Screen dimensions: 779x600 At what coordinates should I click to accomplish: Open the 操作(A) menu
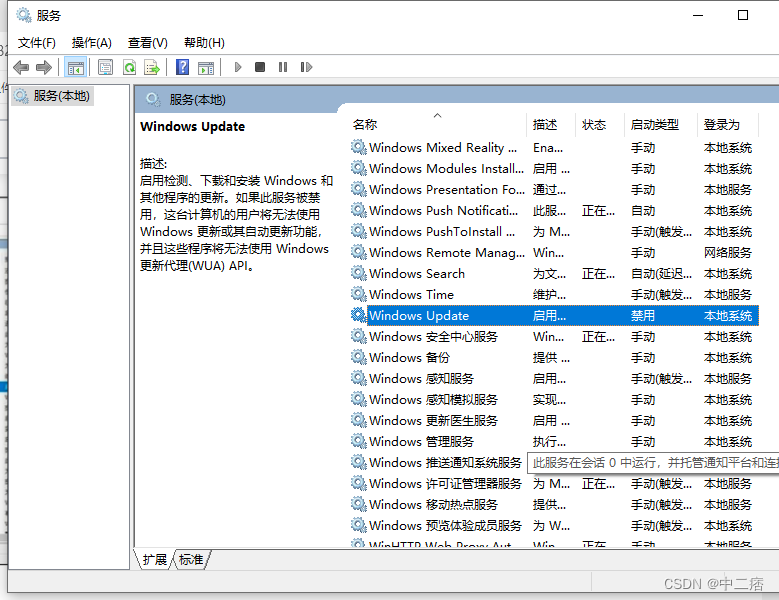pos(92,43)
